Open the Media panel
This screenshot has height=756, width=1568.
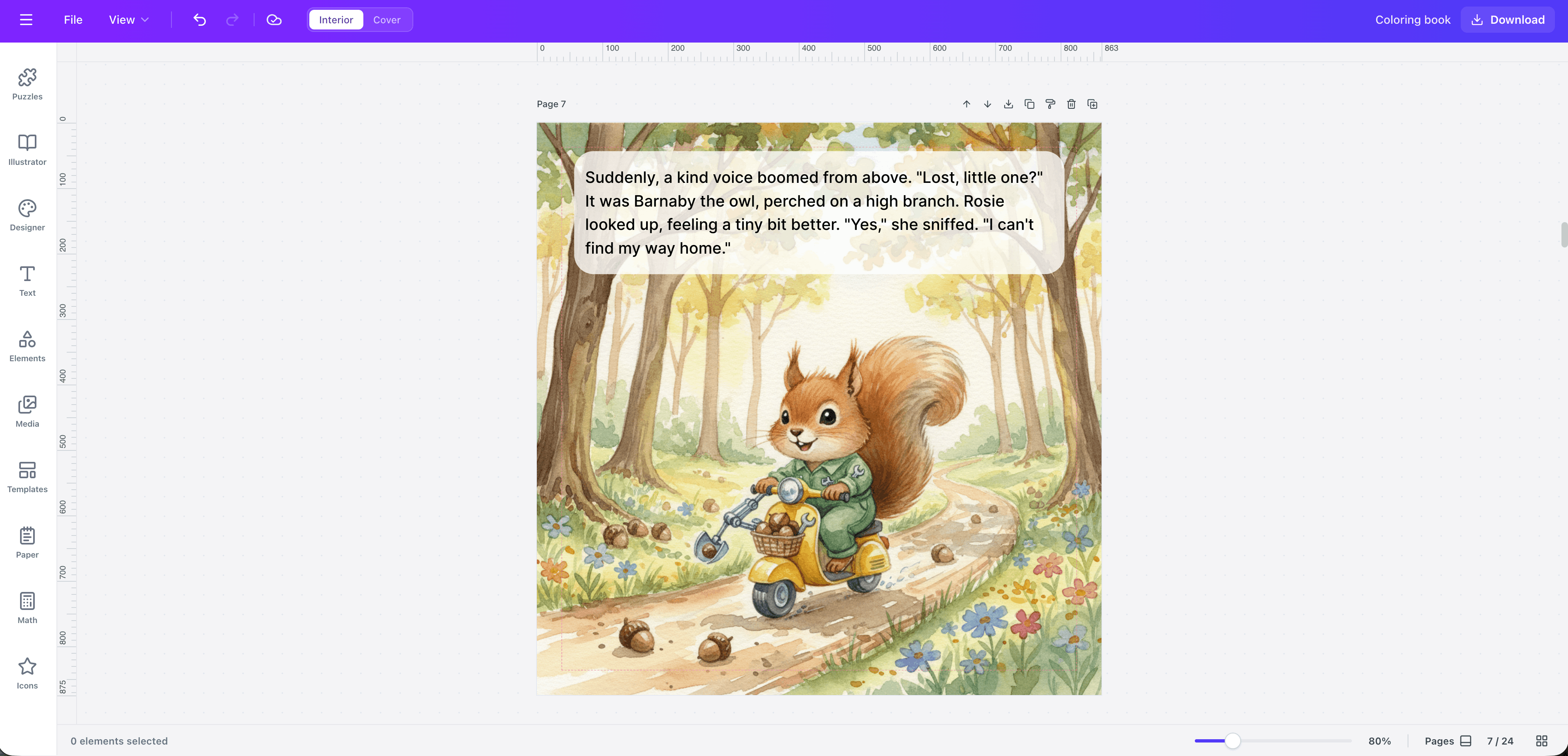point(27,412)
